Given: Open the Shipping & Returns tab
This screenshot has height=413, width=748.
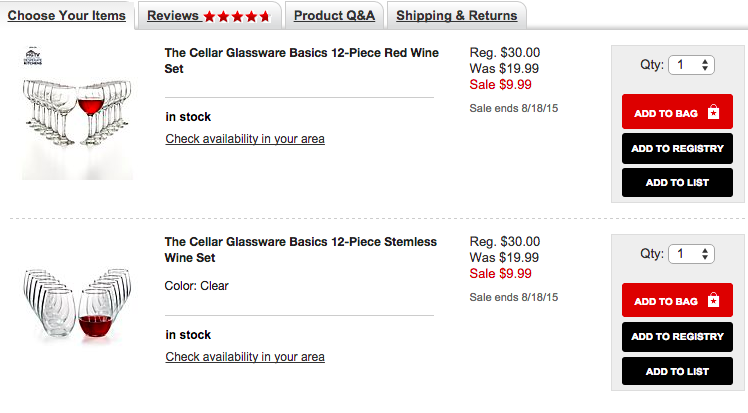Looking at the screenshot, I should [x=456, y=16].
